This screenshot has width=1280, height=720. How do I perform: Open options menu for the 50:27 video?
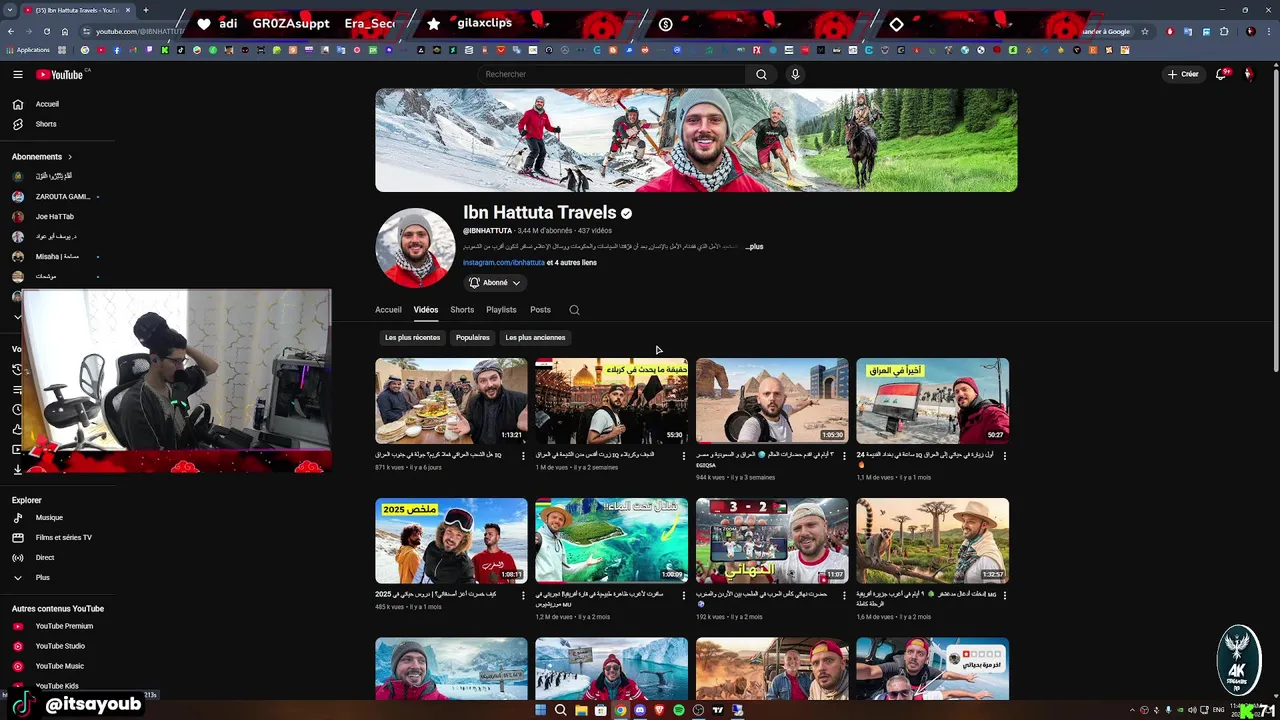click(1005, 456)
